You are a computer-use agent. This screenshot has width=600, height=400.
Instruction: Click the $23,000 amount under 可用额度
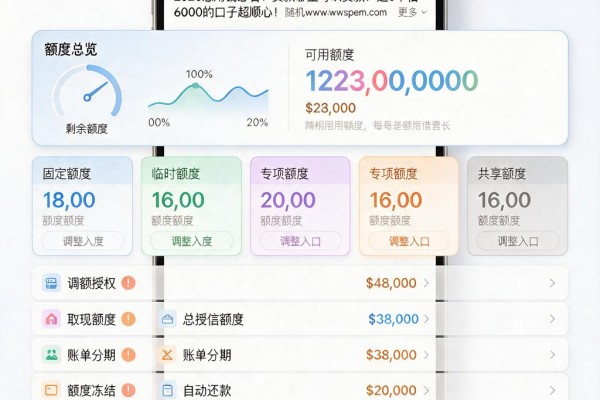(331, 108)
